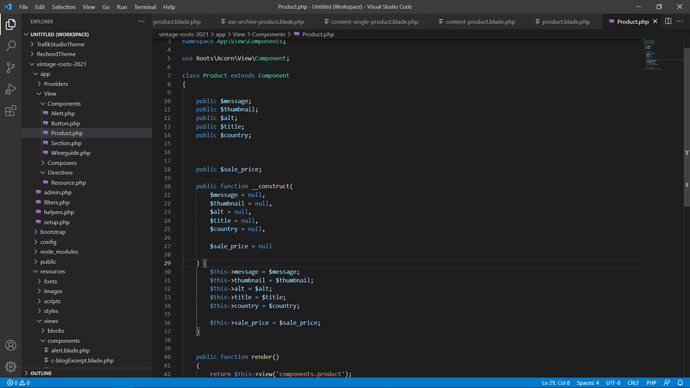Open the editor more actions ellipsis
The height and width of the screenshot is (388, 690).
(680, 21)
